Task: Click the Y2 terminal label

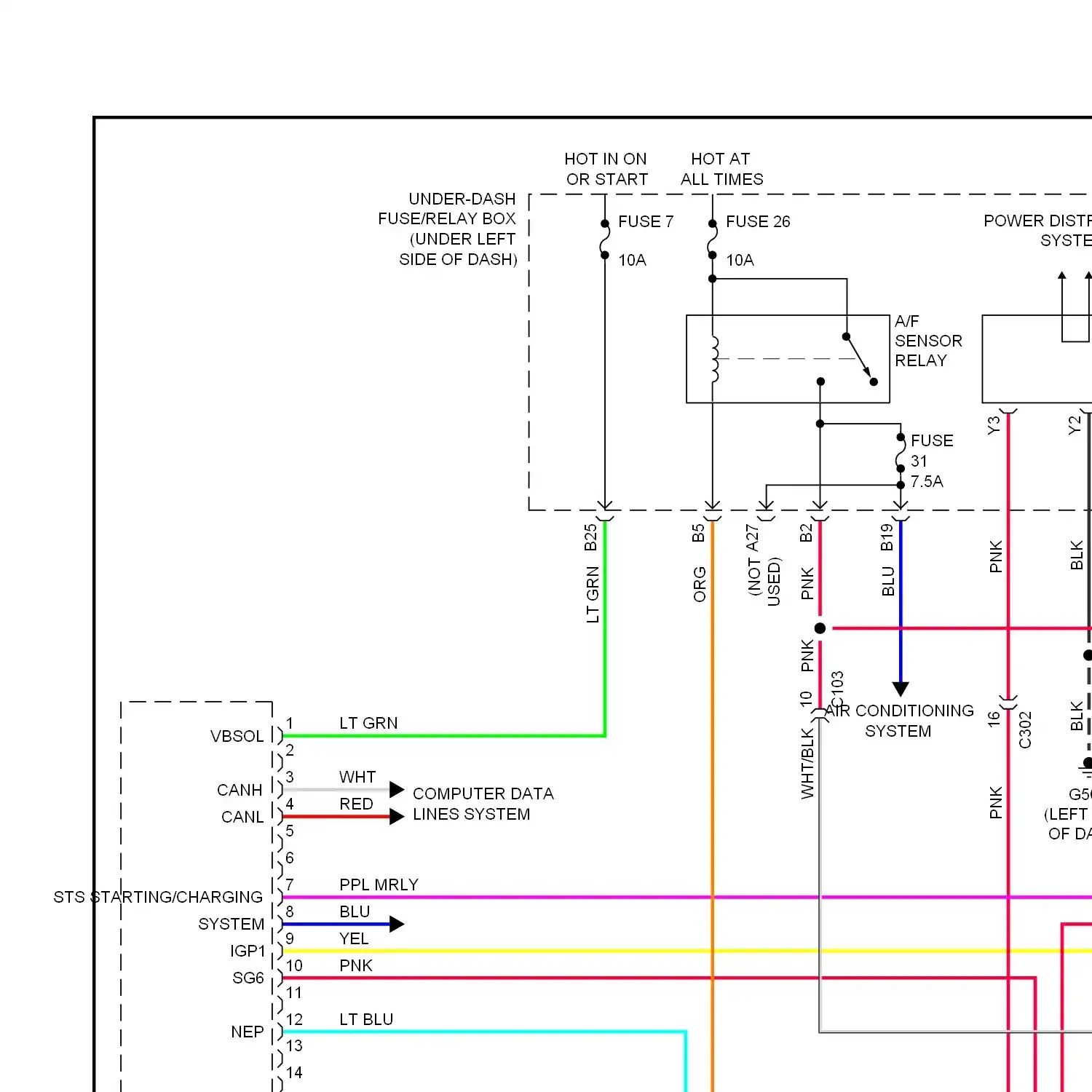Action: tap(1075, 425)
